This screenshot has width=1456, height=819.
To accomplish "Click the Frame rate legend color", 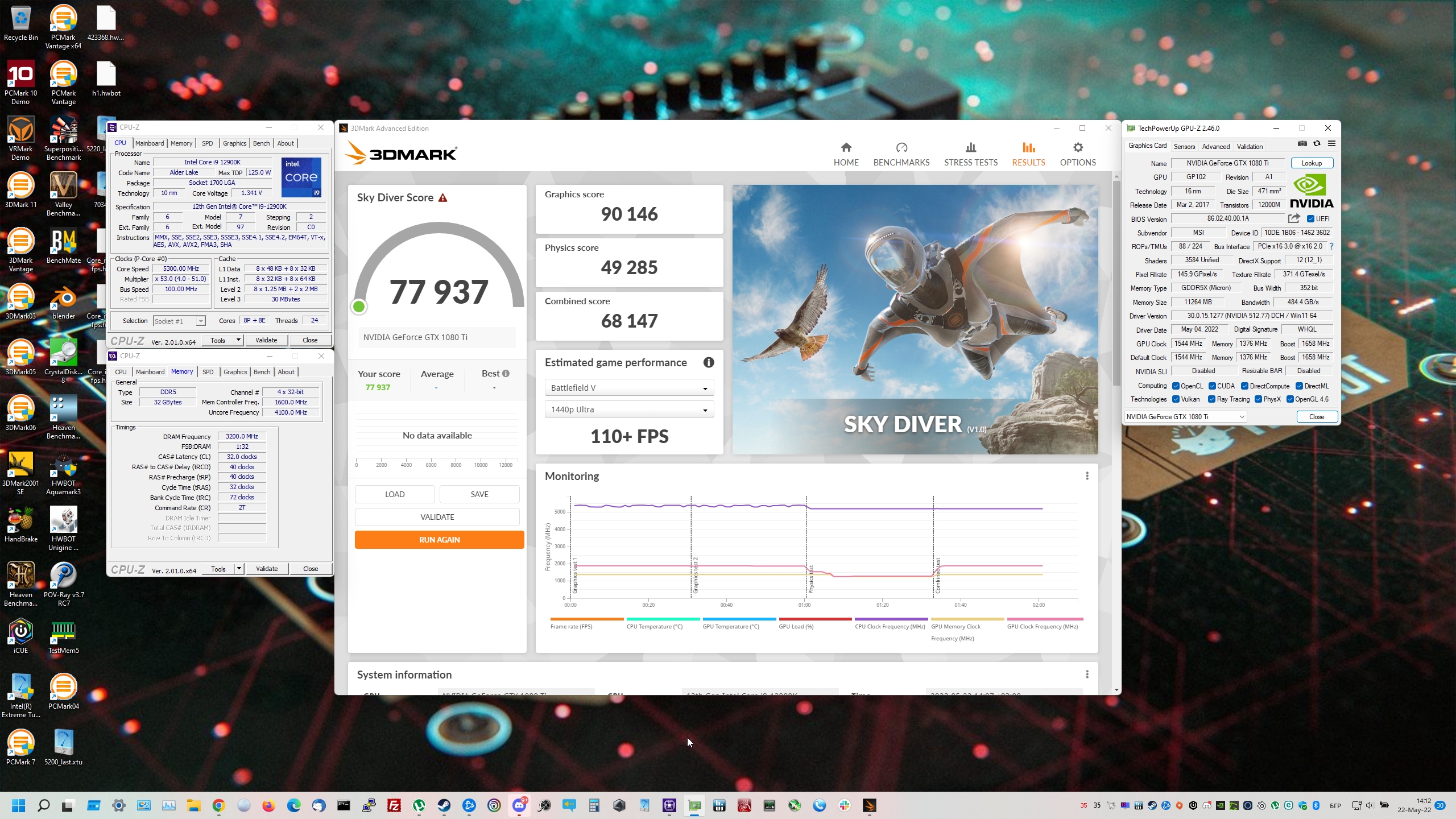I will [x=586, y=619].
